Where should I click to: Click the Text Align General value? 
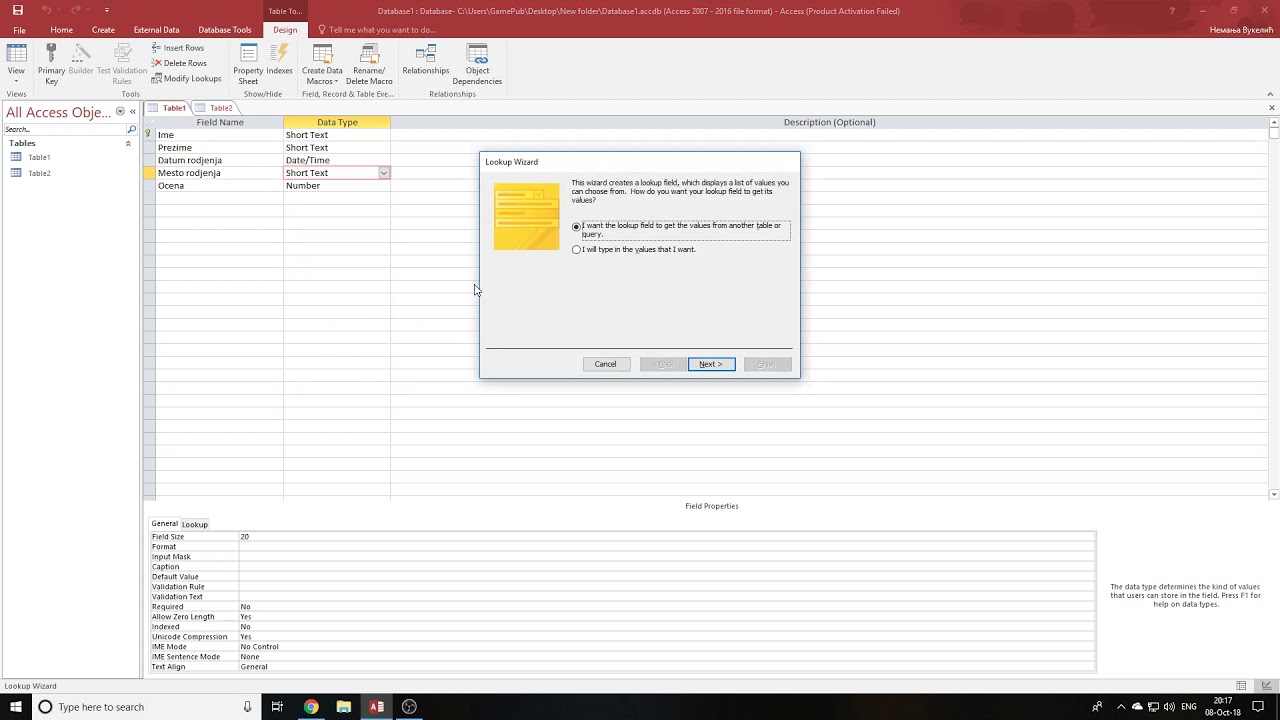click(x=667, y=667)
